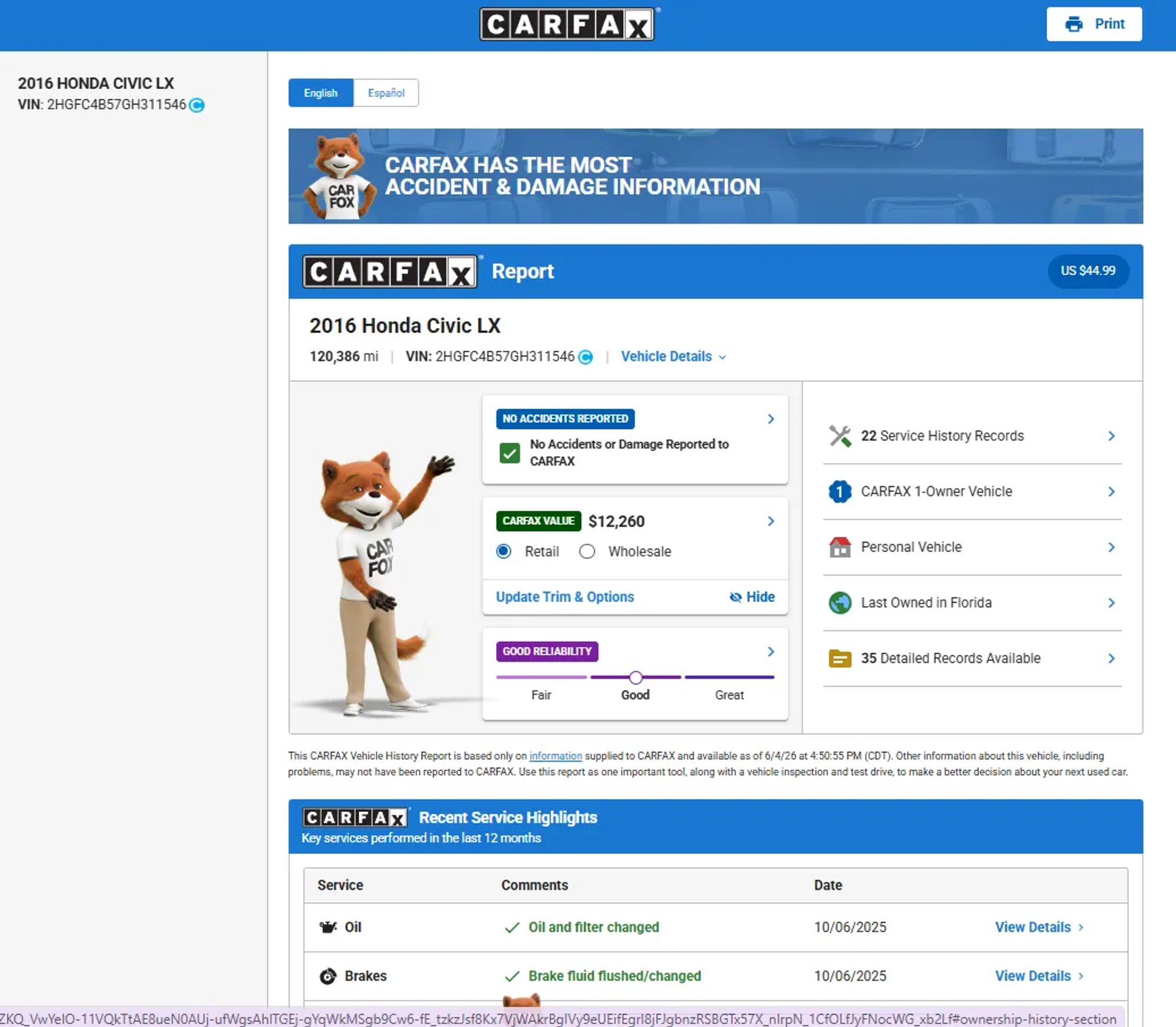The width and height of the screenshot is (1176, 1027).
Task: Click View Details for the Oil service
Action: [x=1039, y=927]
